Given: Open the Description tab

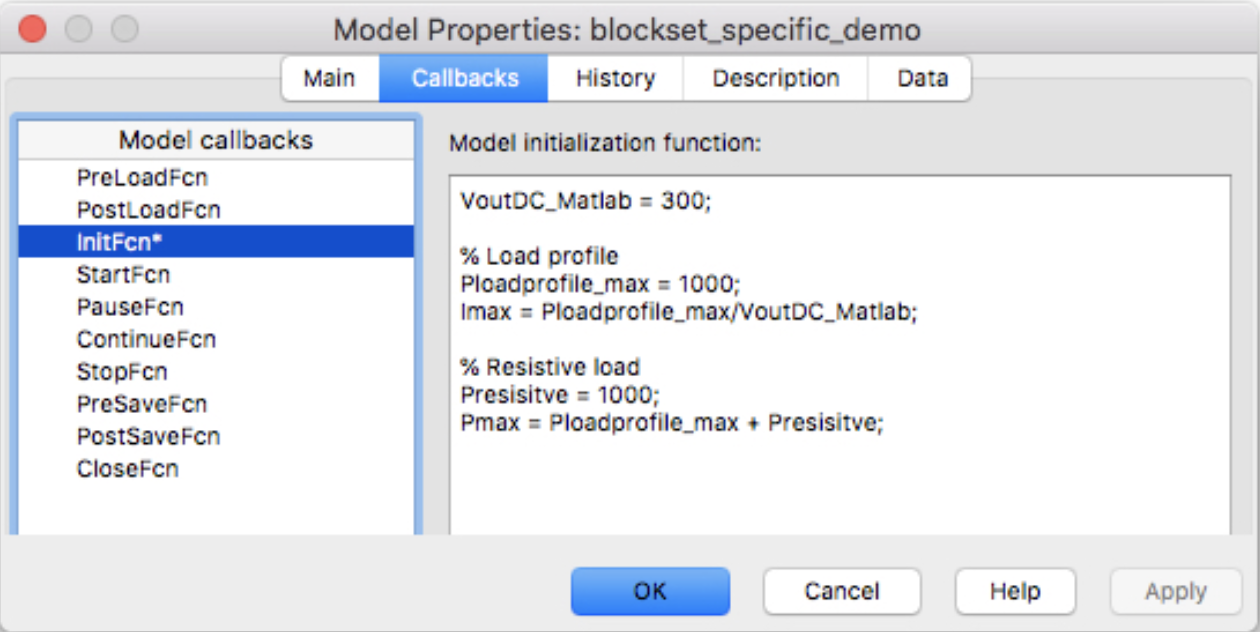Looking at the screenshot, I should click(775, 79).
